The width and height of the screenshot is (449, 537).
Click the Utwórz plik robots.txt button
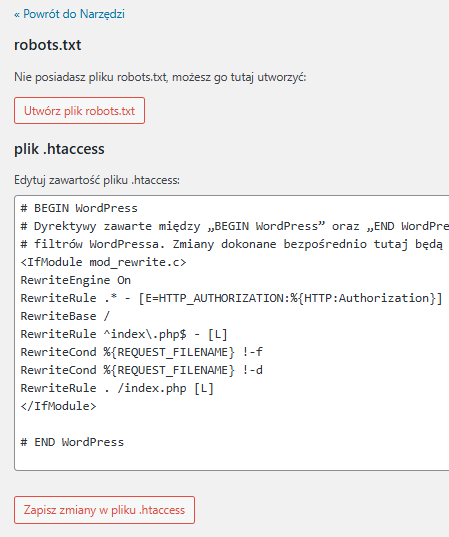coord(79,111)
